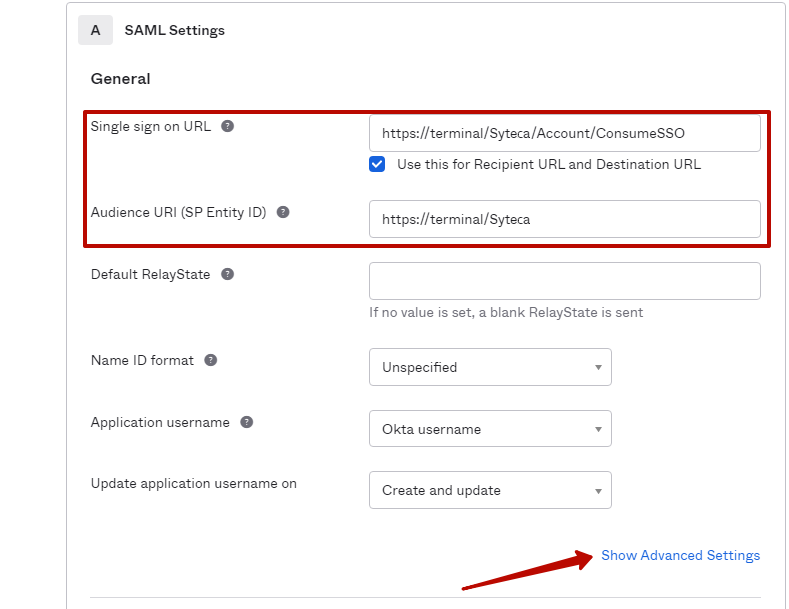Uncheck Use this for Recipient URL checkbox
This screenshot has width=789, height=609.
(377, 164)
